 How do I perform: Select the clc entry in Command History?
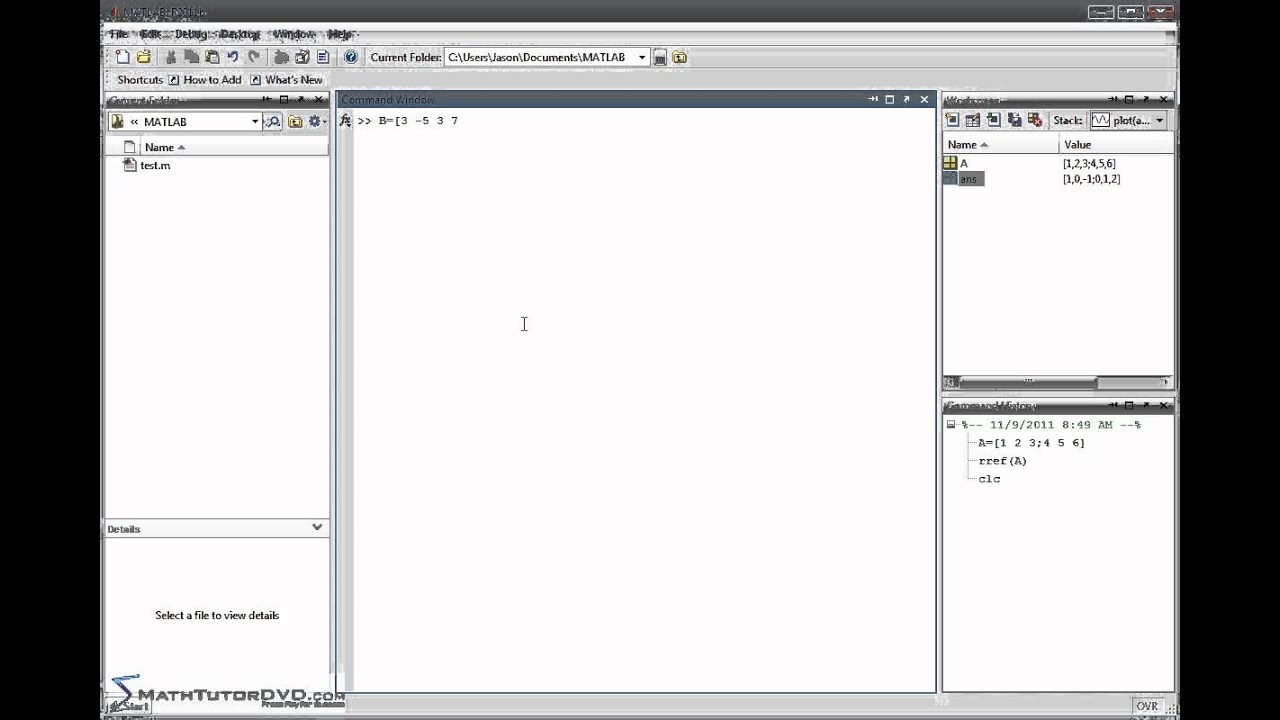tap(989, 479)
